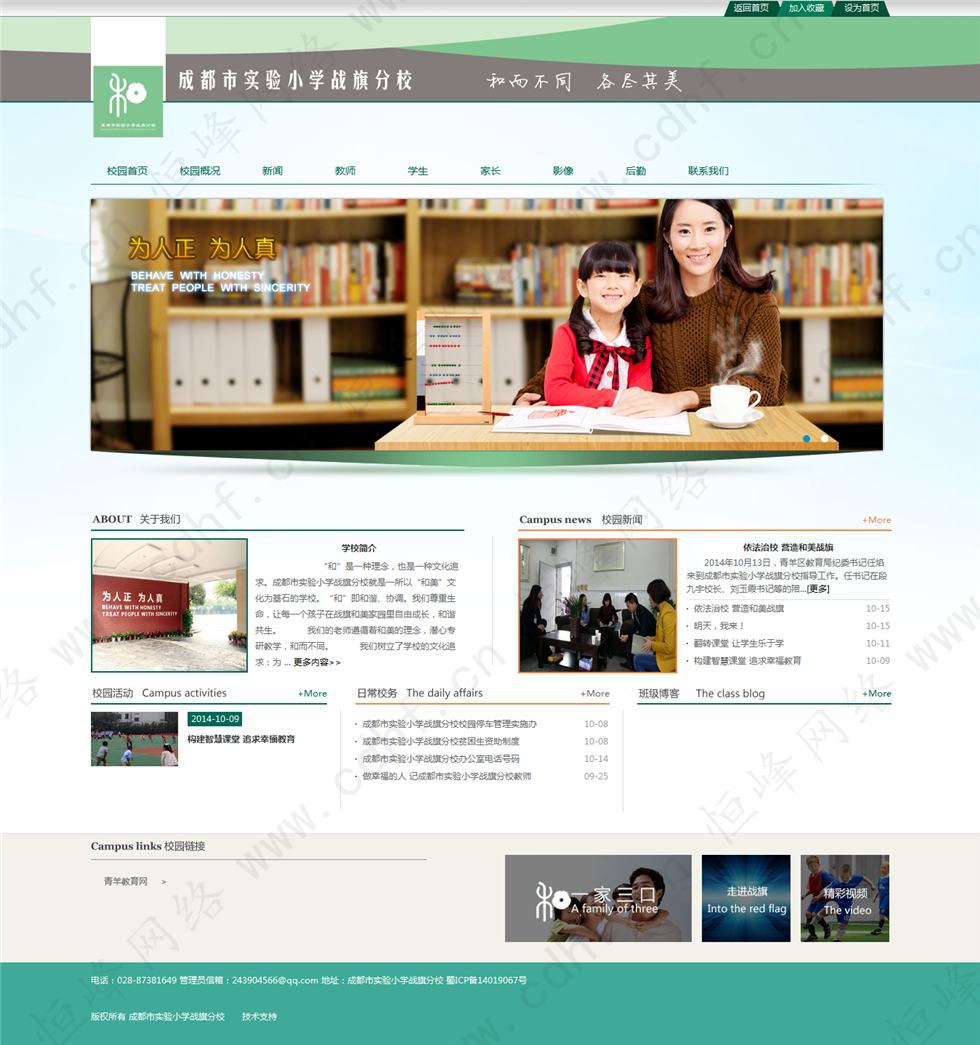Viewport: 980px width, 1045px height.
Task: Open news item 翻转课堂 让学生乐于学
Action: click(739, 643)
